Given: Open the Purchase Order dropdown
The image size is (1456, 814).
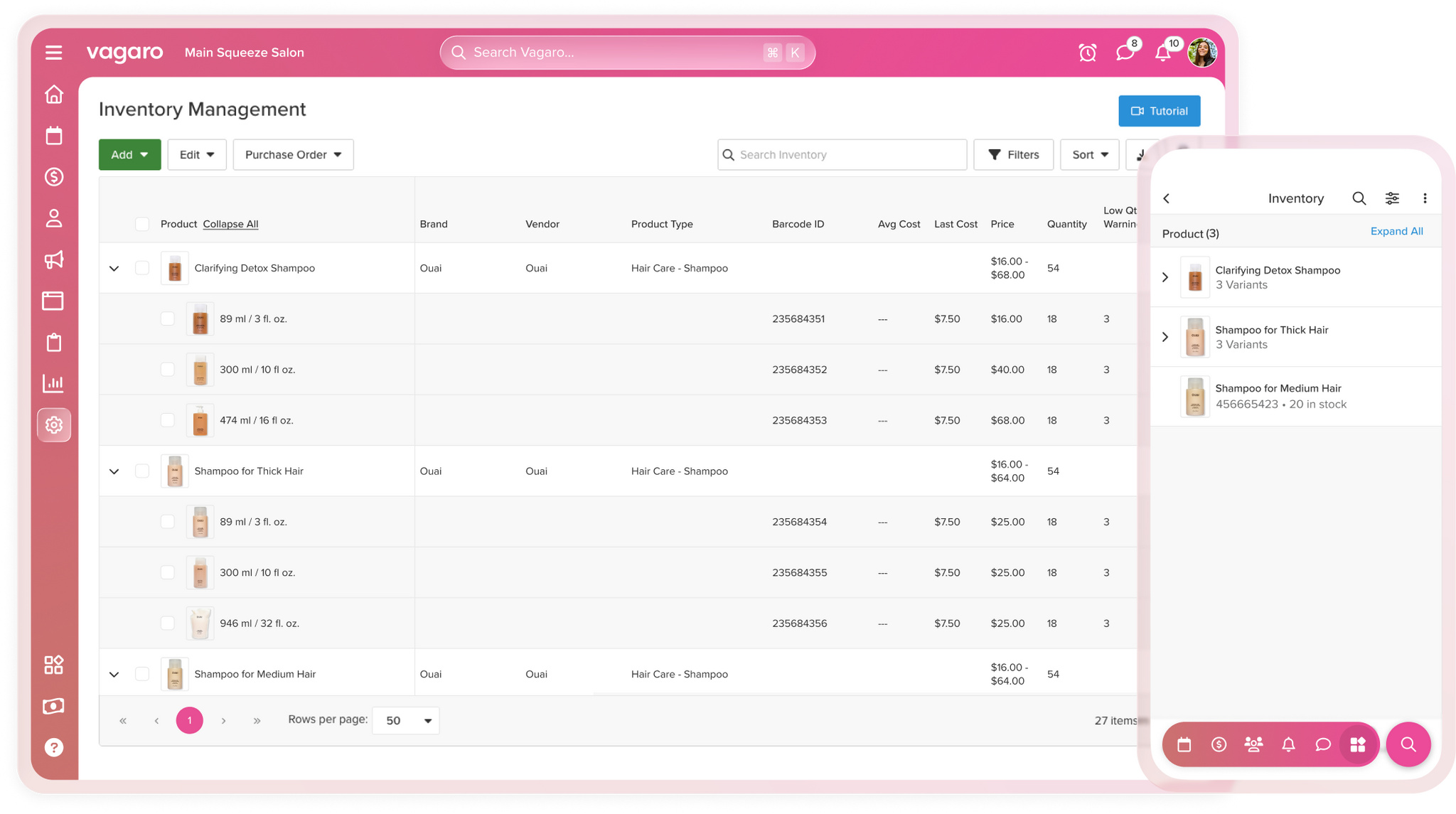Looking at the screenshot, I should coord(294,155).
